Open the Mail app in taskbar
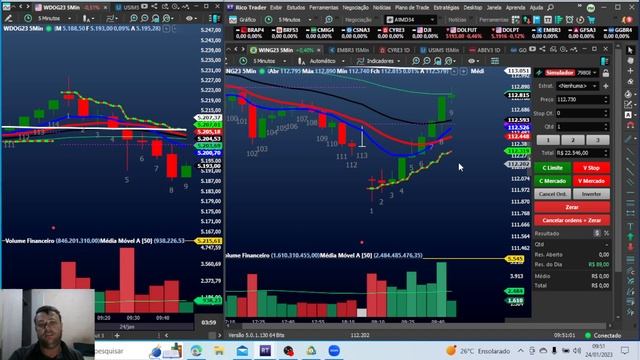 [x=242, y=351]
